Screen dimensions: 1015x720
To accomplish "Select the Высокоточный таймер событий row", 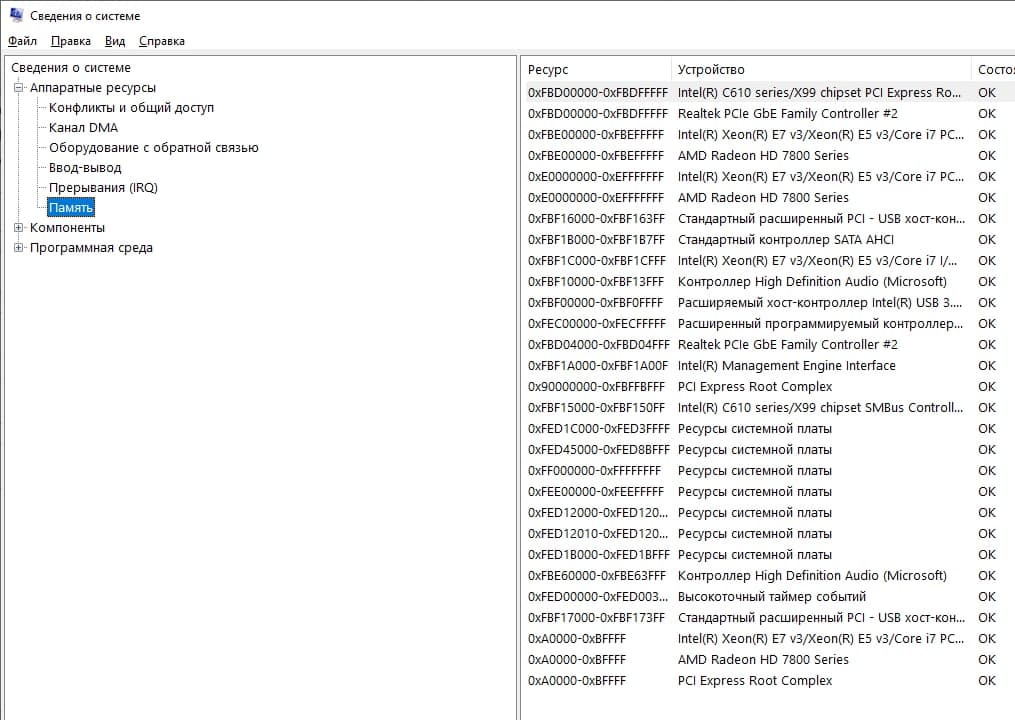I will pyautogui.click(x=771, y=597).
